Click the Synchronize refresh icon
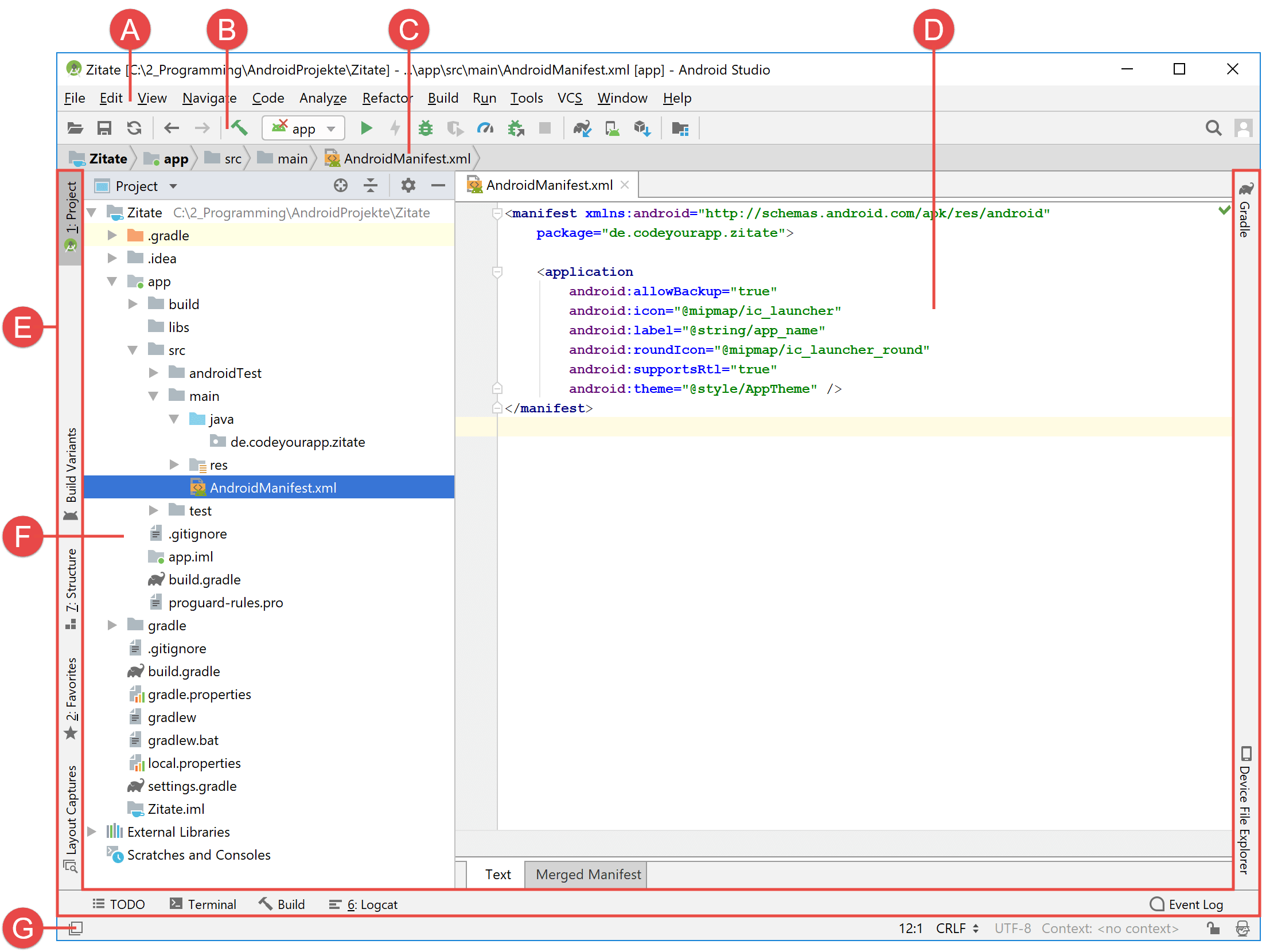This screenshot has width=1262, height=952. [x=134, y=128]
